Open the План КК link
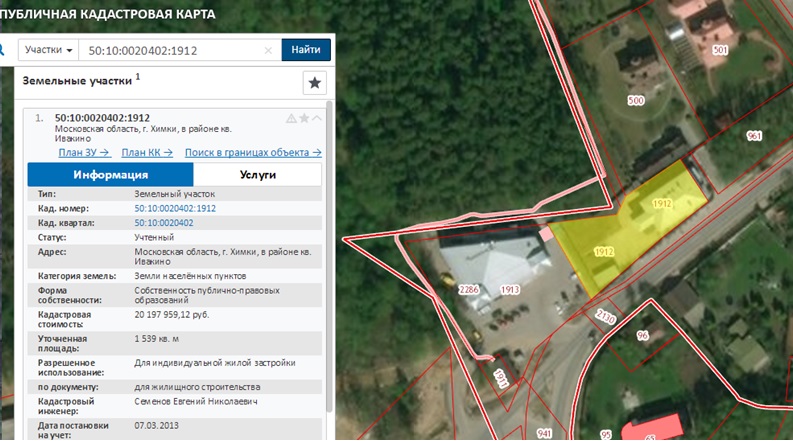Screen dimensions: 793x441 (x=148, y=153)
